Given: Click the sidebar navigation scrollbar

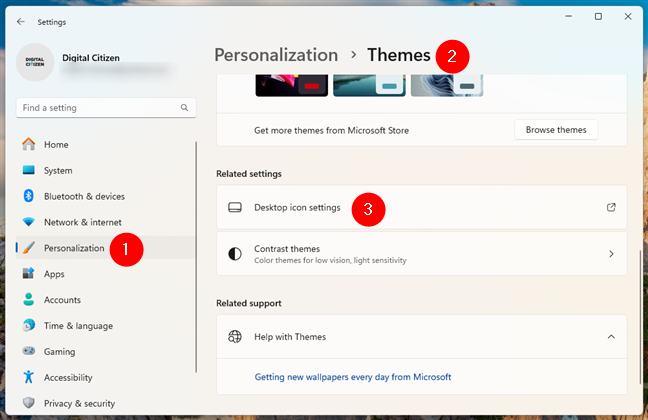Looking at the screenshot, I should [196, 256].
